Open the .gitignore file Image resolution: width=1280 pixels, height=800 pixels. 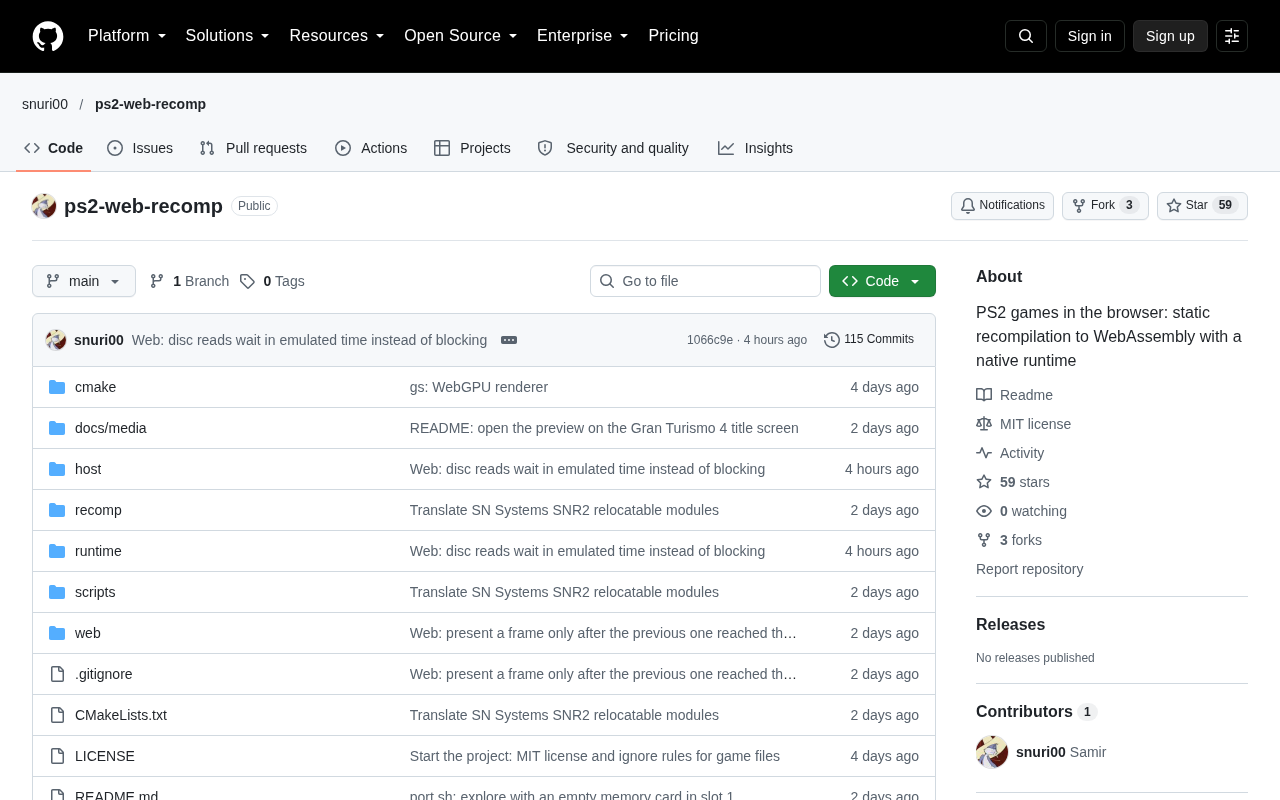coord(103,674)
